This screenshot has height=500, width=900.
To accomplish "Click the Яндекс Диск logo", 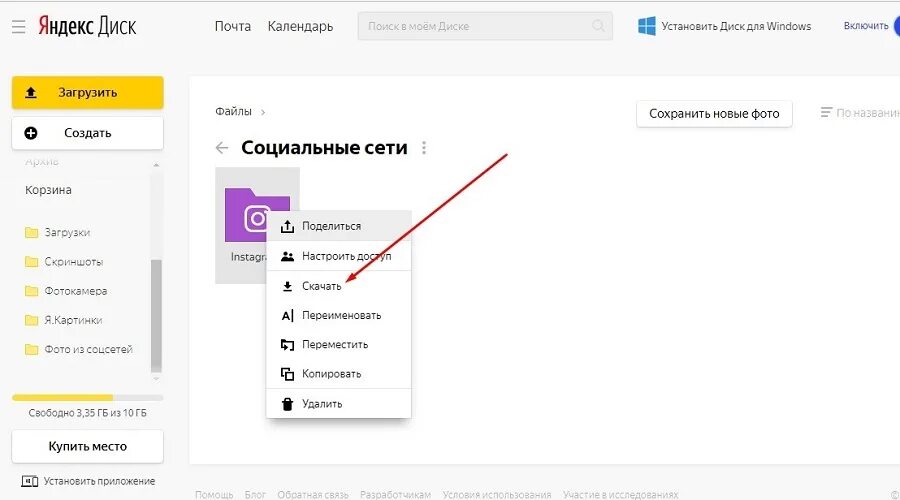I will pos(87,26).
